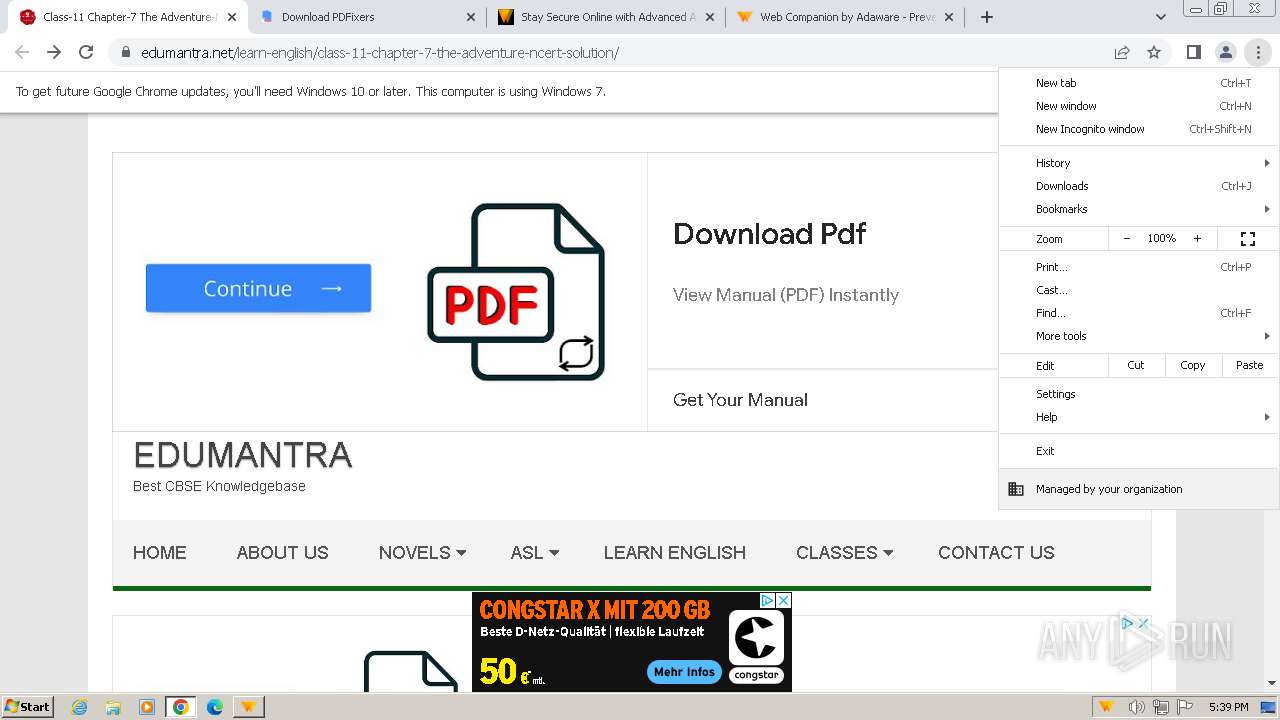The image size is (1280, 720).
Task: Open Microsoft Edge from taskbar
Action: (214, 707)
